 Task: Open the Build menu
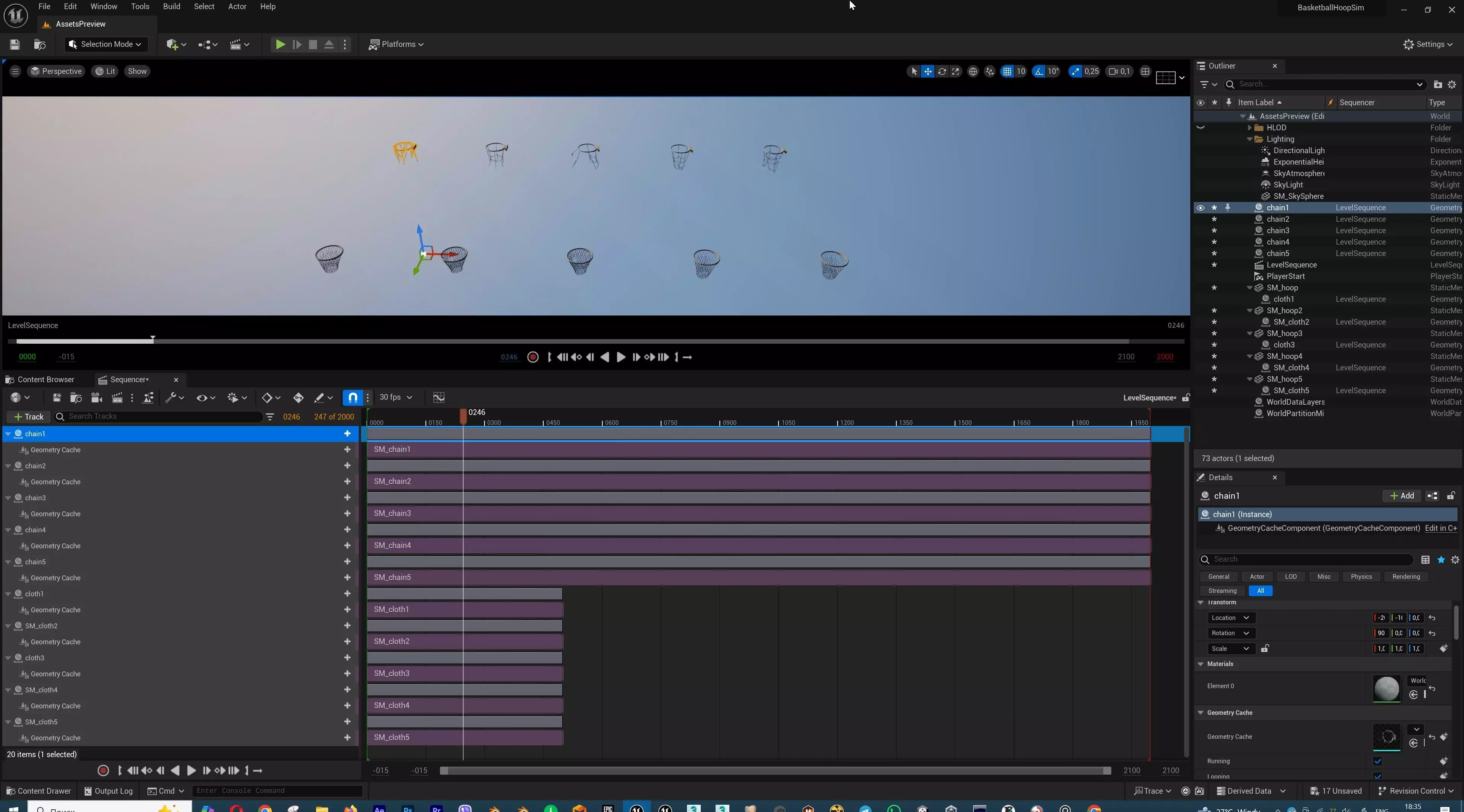coord(171,6)
